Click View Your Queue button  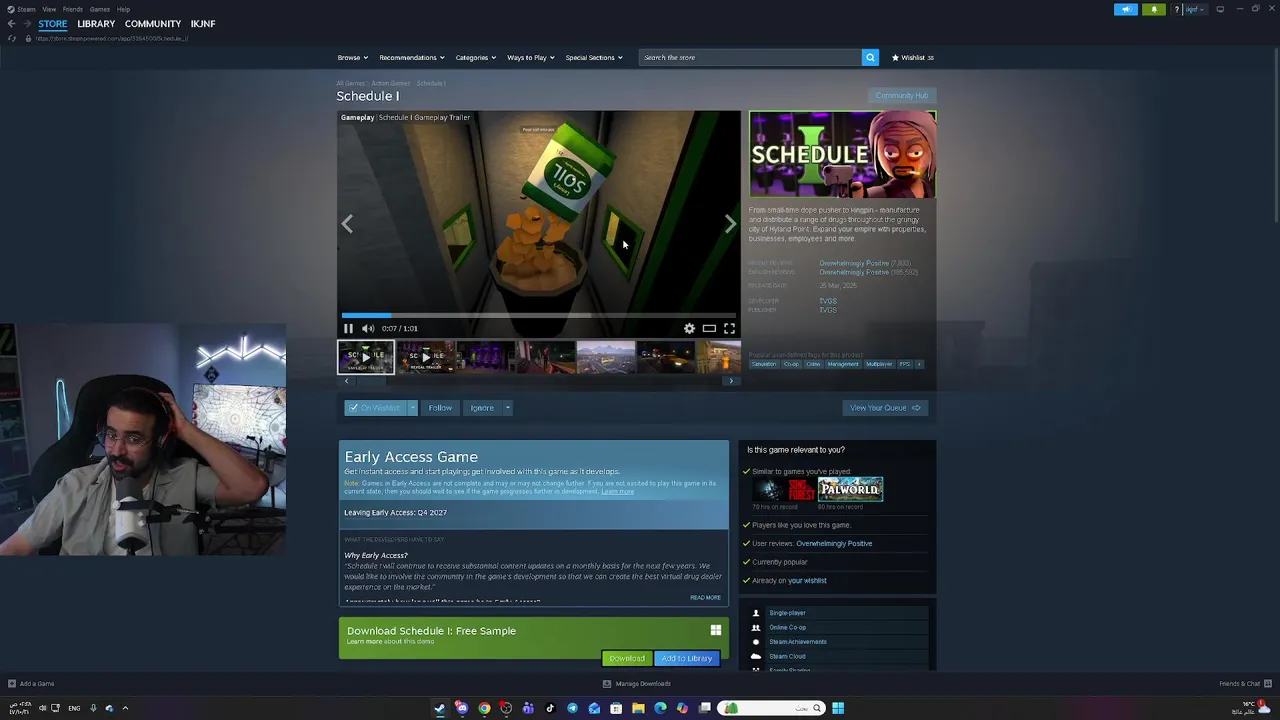coord(885,408)
